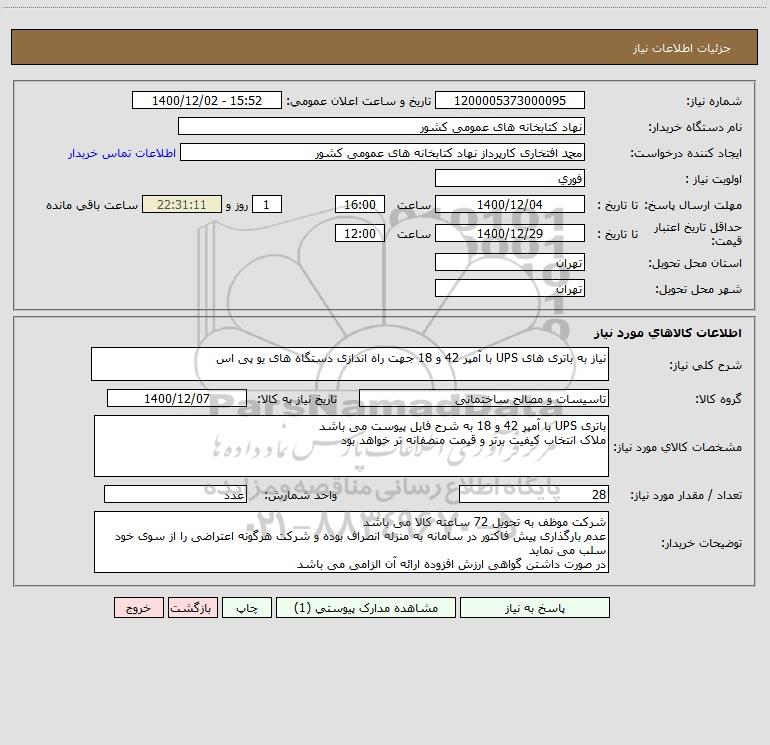Screen dimensions: 770x745
Task: Click the چاپ print button
Action: tap(247, 608)
